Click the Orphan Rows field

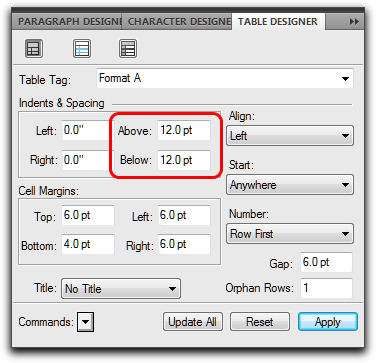click(326, 288)
